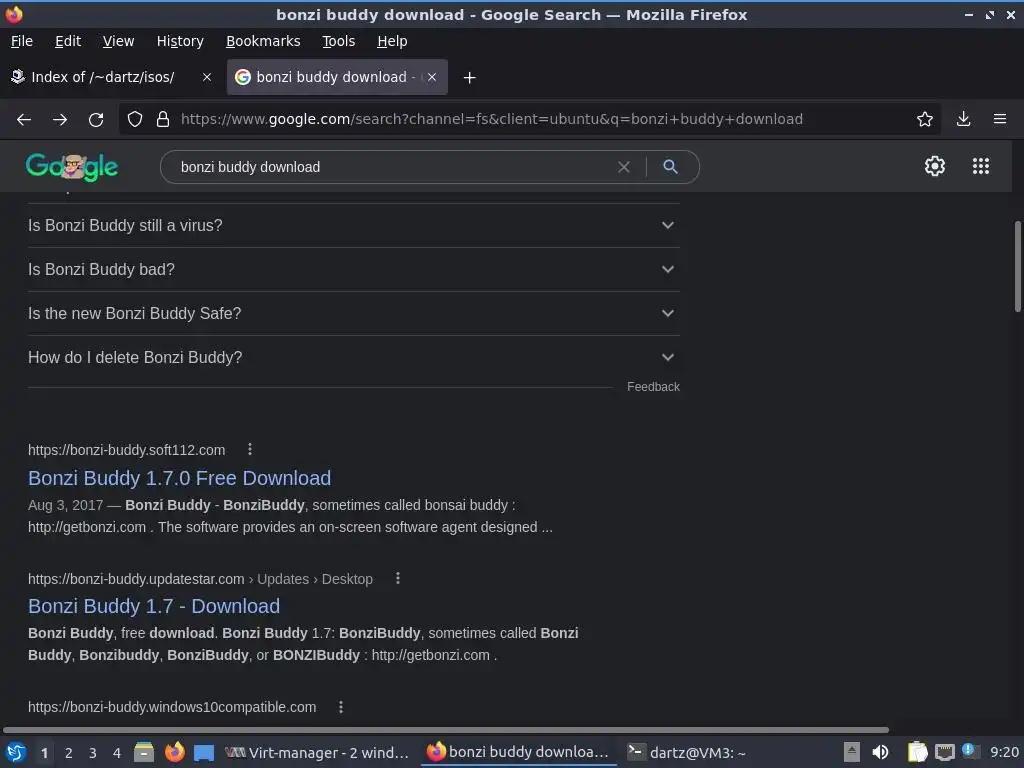
Task: Open the Tools menu
Action: pos(338,41)
